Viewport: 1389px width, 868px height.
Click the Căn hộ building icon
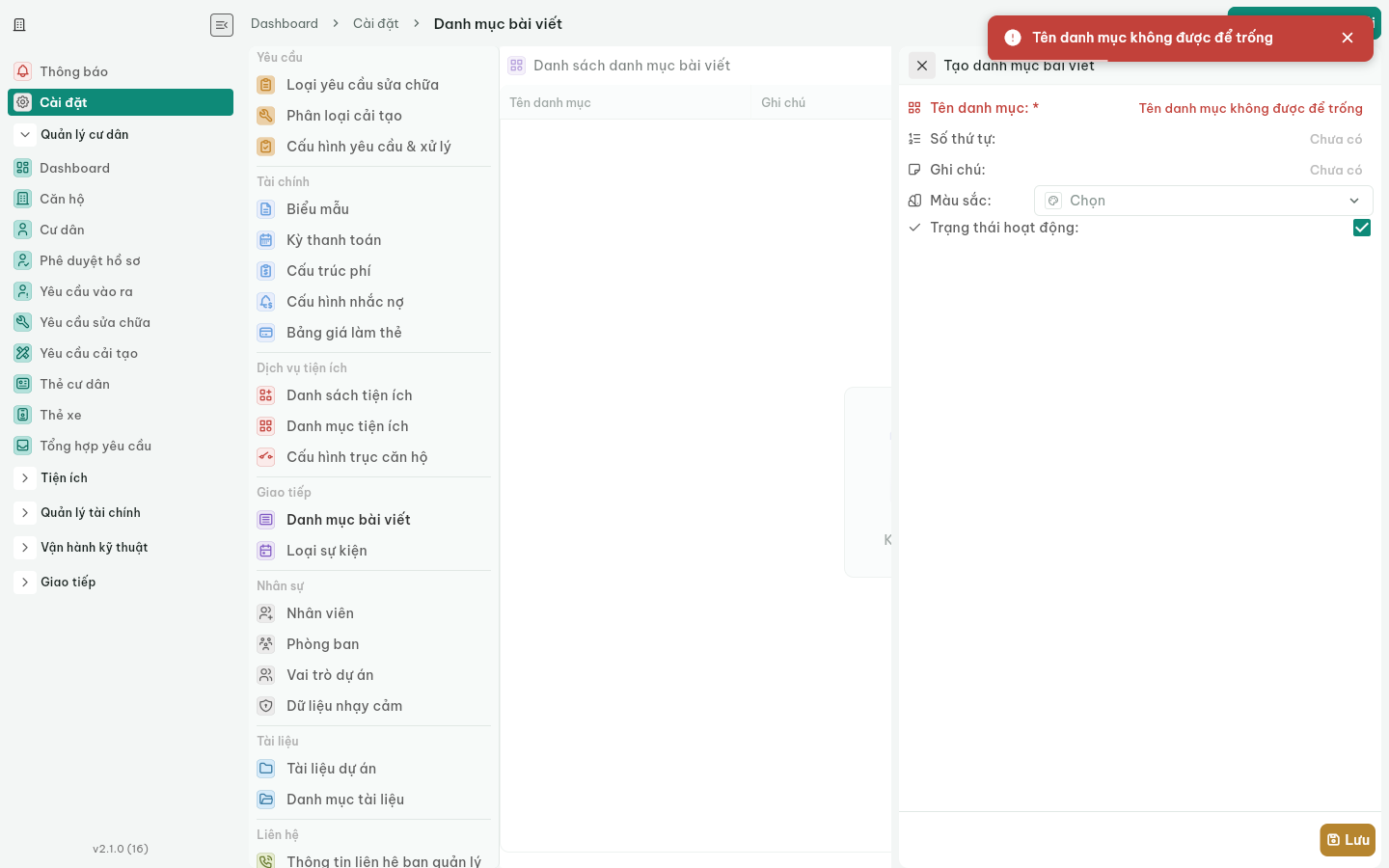tap(23, 199)
